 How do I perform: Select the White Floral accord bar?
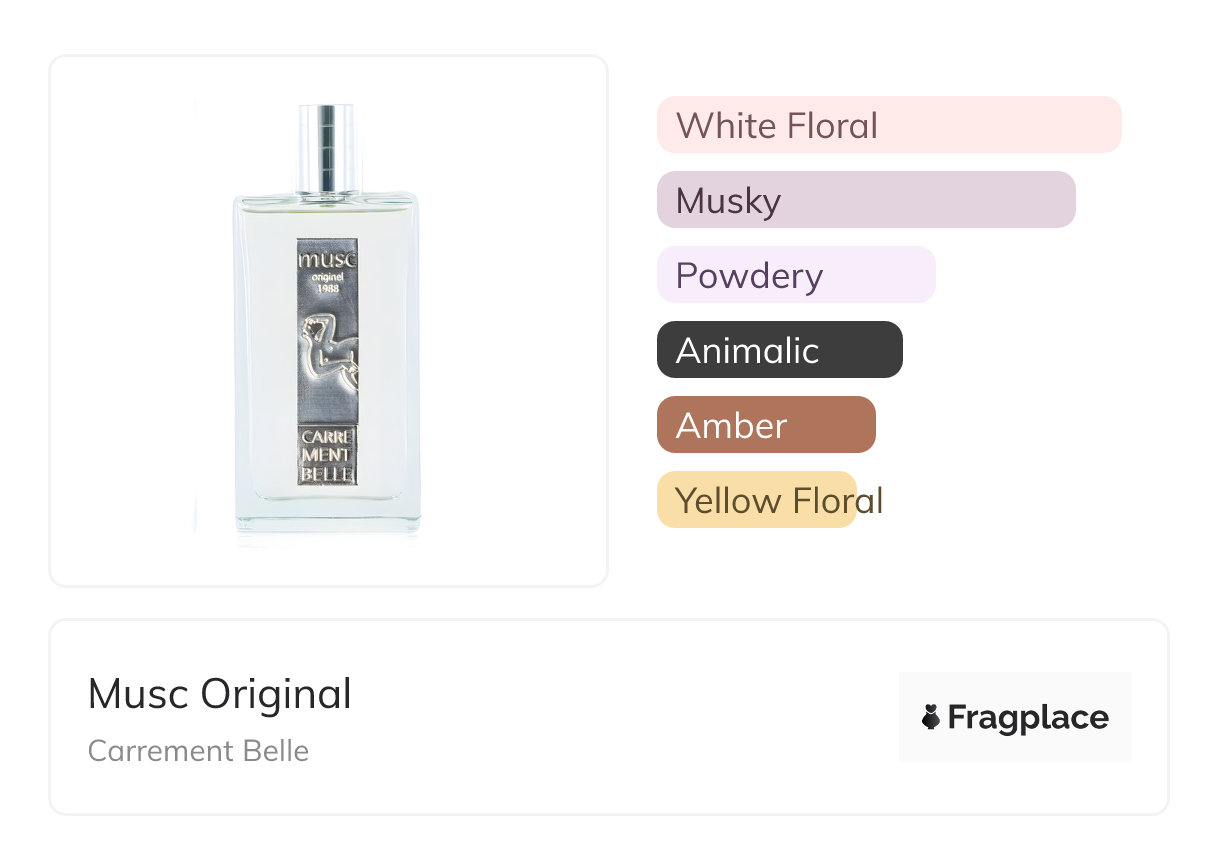pos(888,125)
